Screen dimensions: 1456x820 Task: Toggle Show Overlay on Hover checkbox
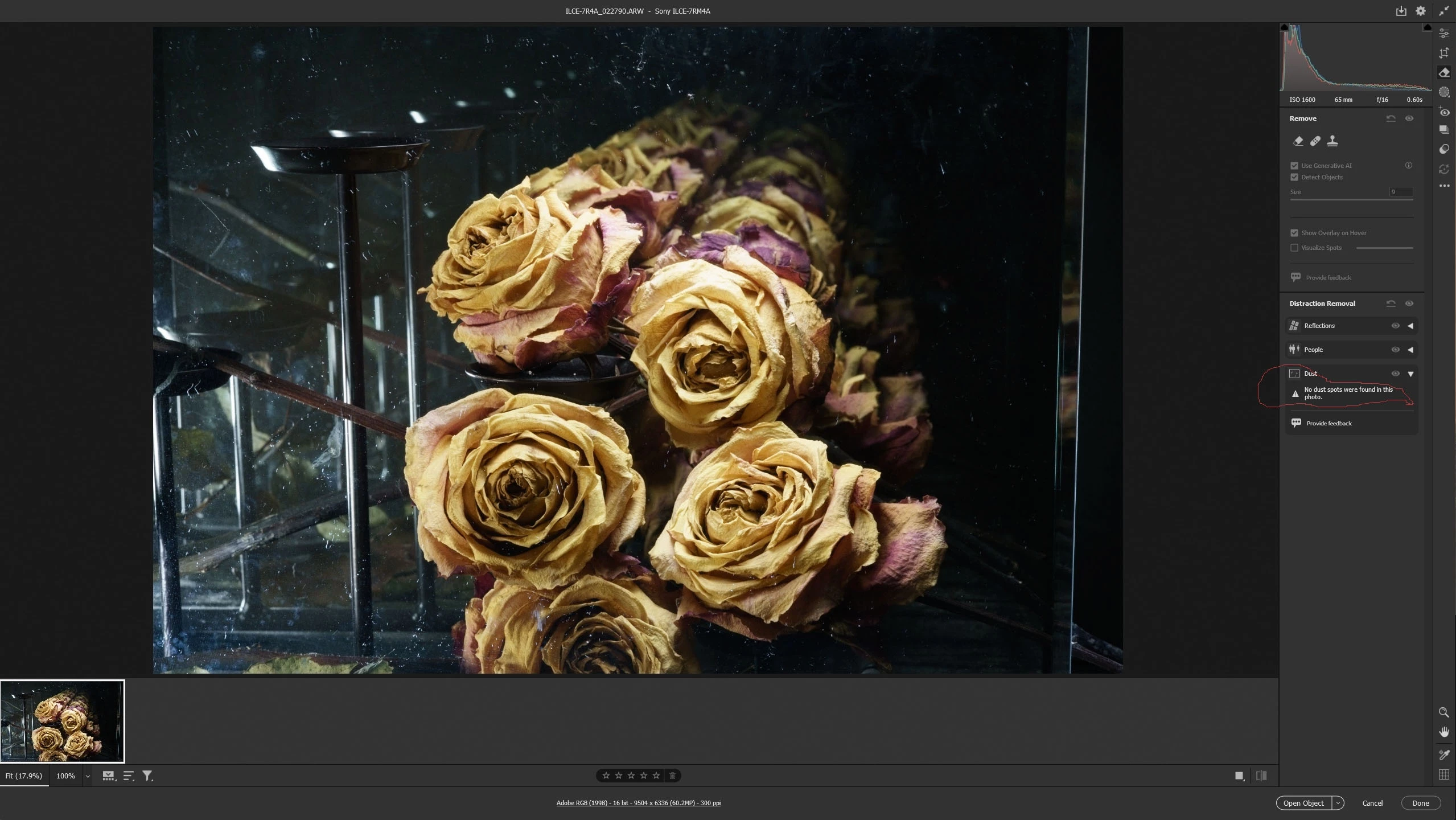pos(1294,233)
